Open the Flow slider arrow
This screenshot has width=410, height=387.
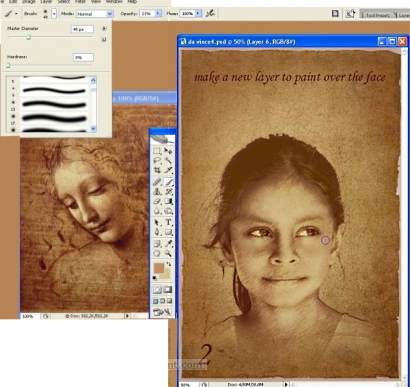[x=199, y=14]
